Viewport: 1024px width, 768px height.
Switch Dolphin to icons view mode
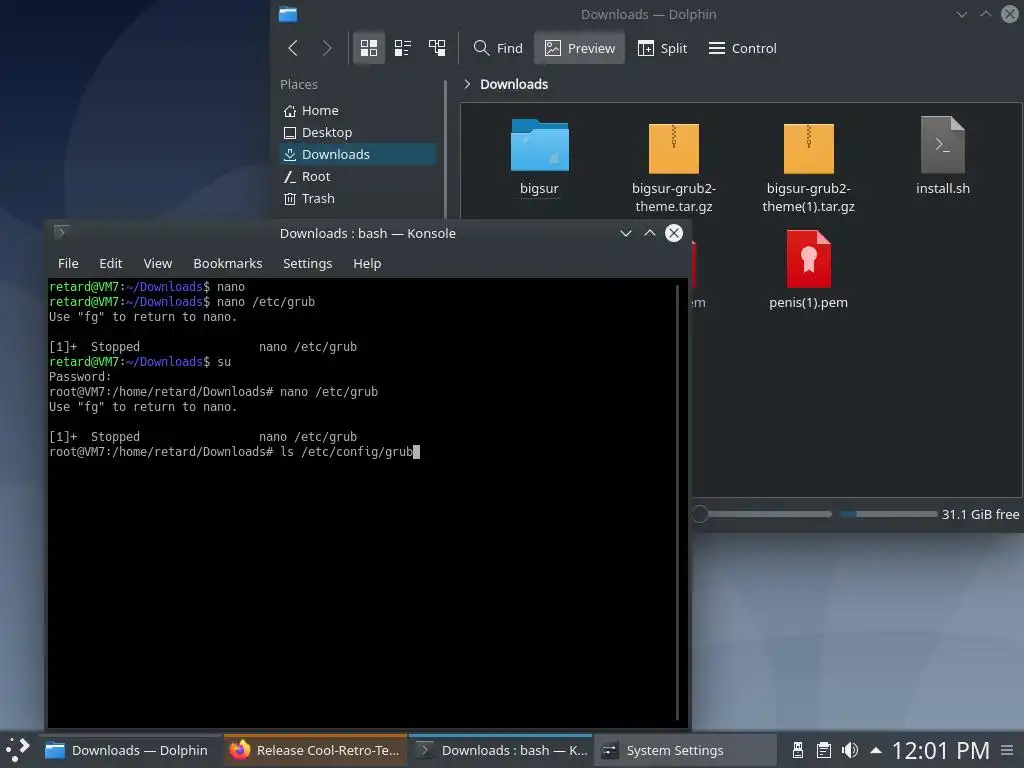(369, 48)
